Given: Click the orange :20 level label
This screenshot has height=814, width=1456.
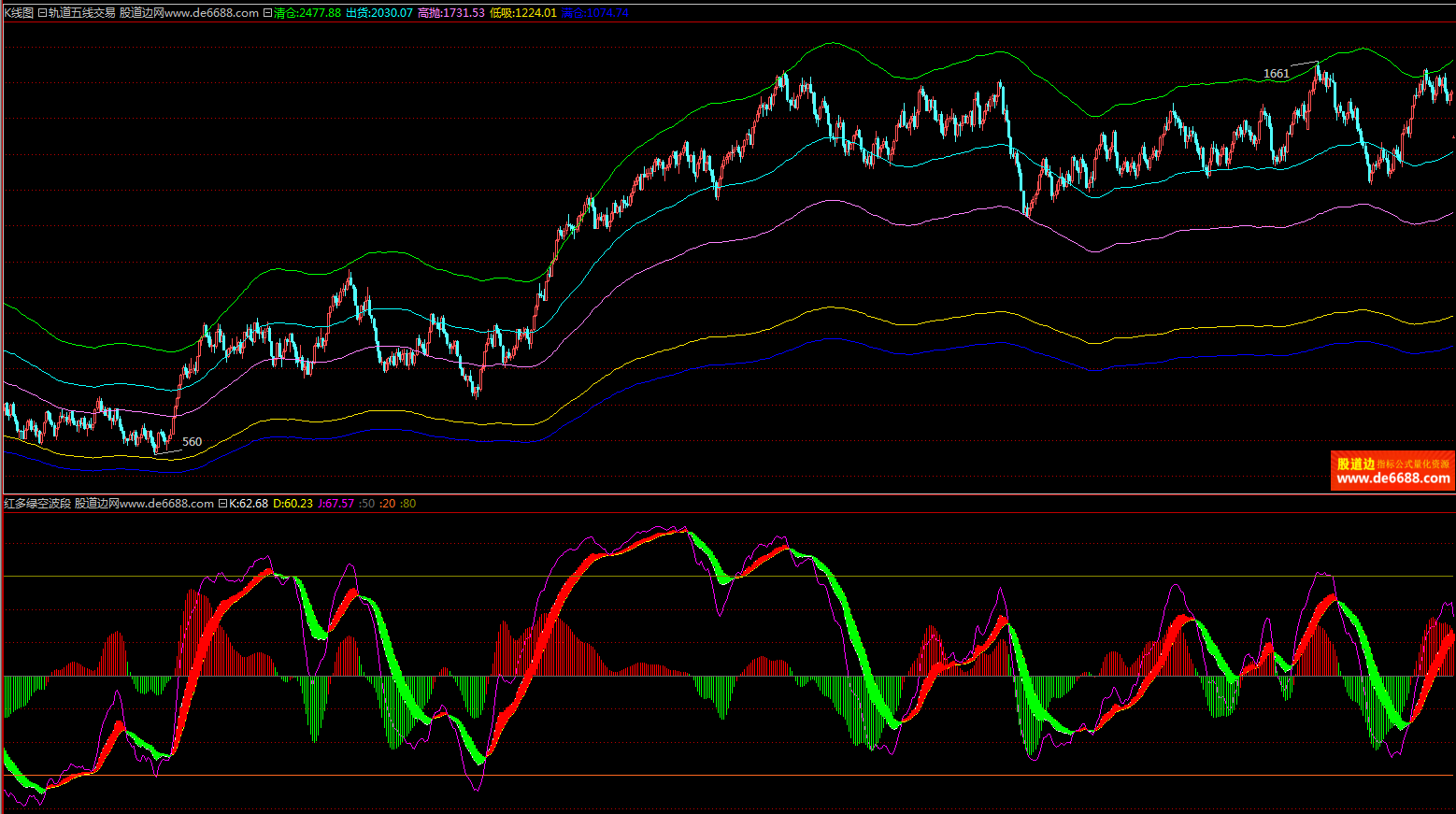Looking at the screenshot, I should pyautogui.click(x=388, y=504).
